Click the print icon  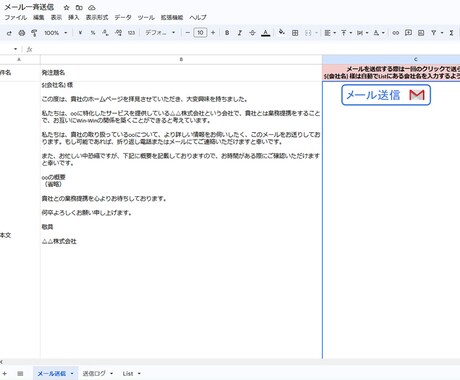tap(22, 33)
